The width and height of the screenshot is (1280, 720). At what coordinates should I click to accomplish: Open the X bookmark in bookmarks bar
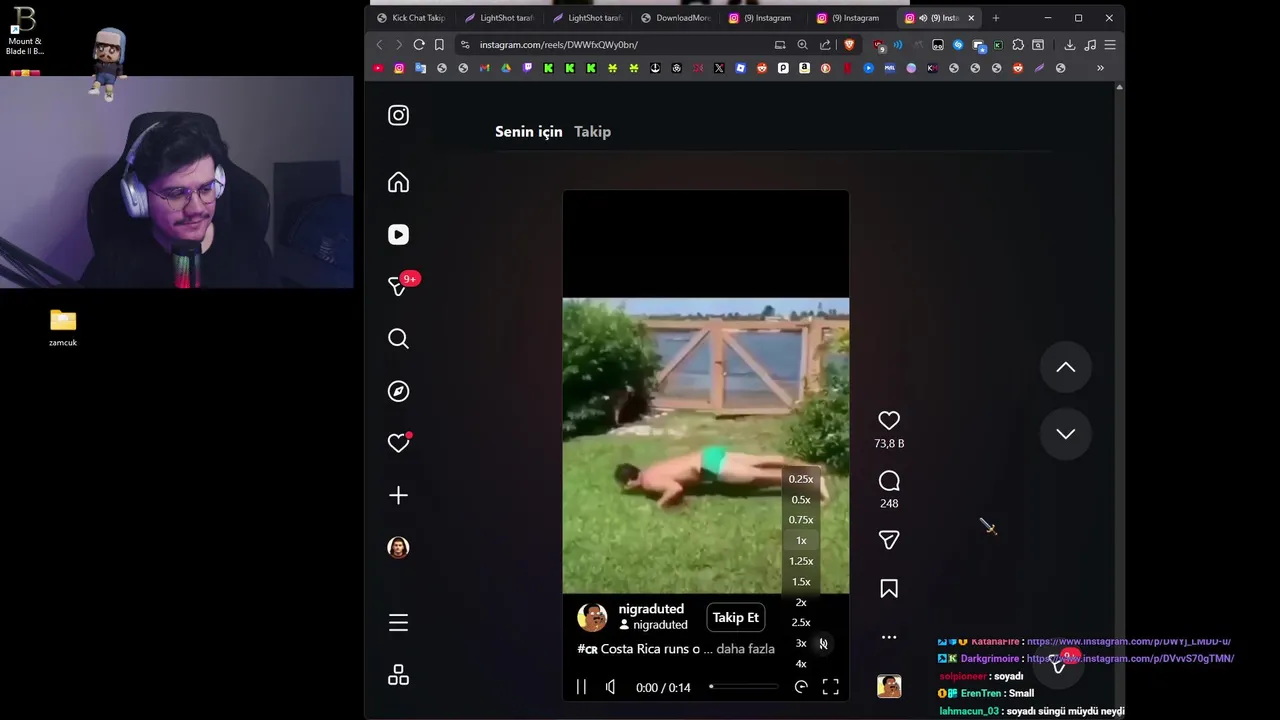click(x=719, y=68)
